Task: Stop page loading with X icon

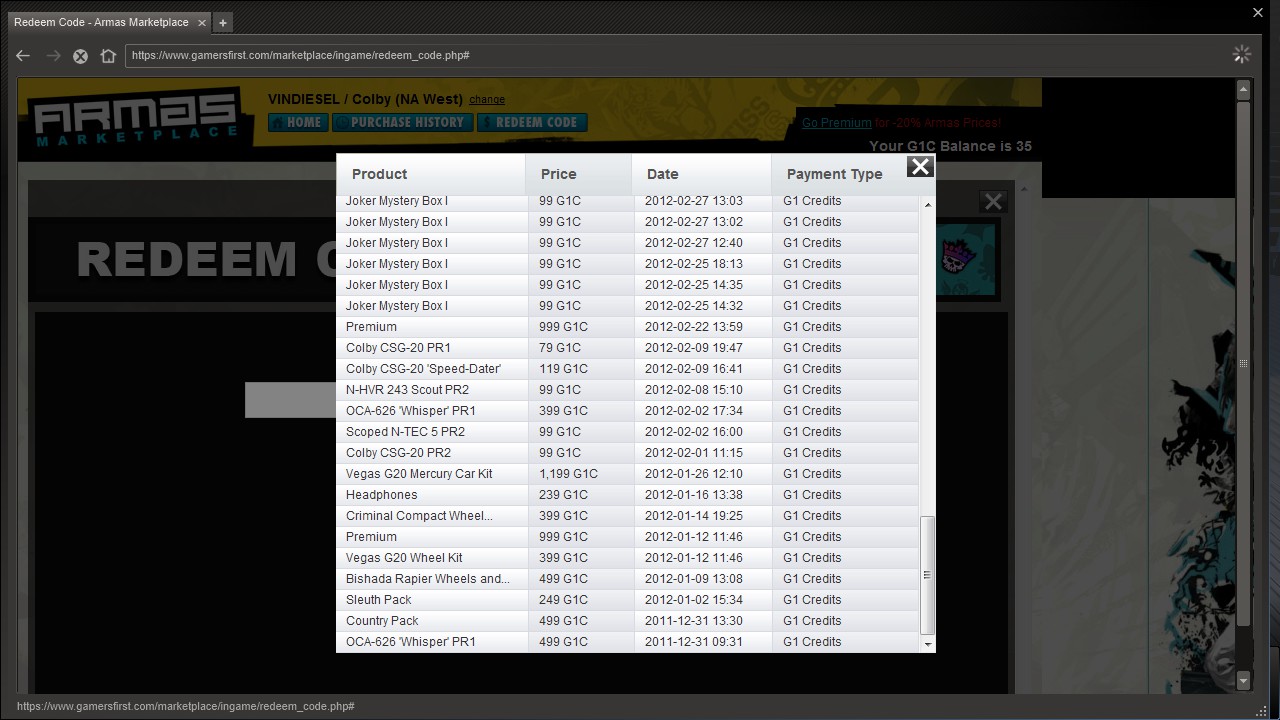Action: coord(81,56)
